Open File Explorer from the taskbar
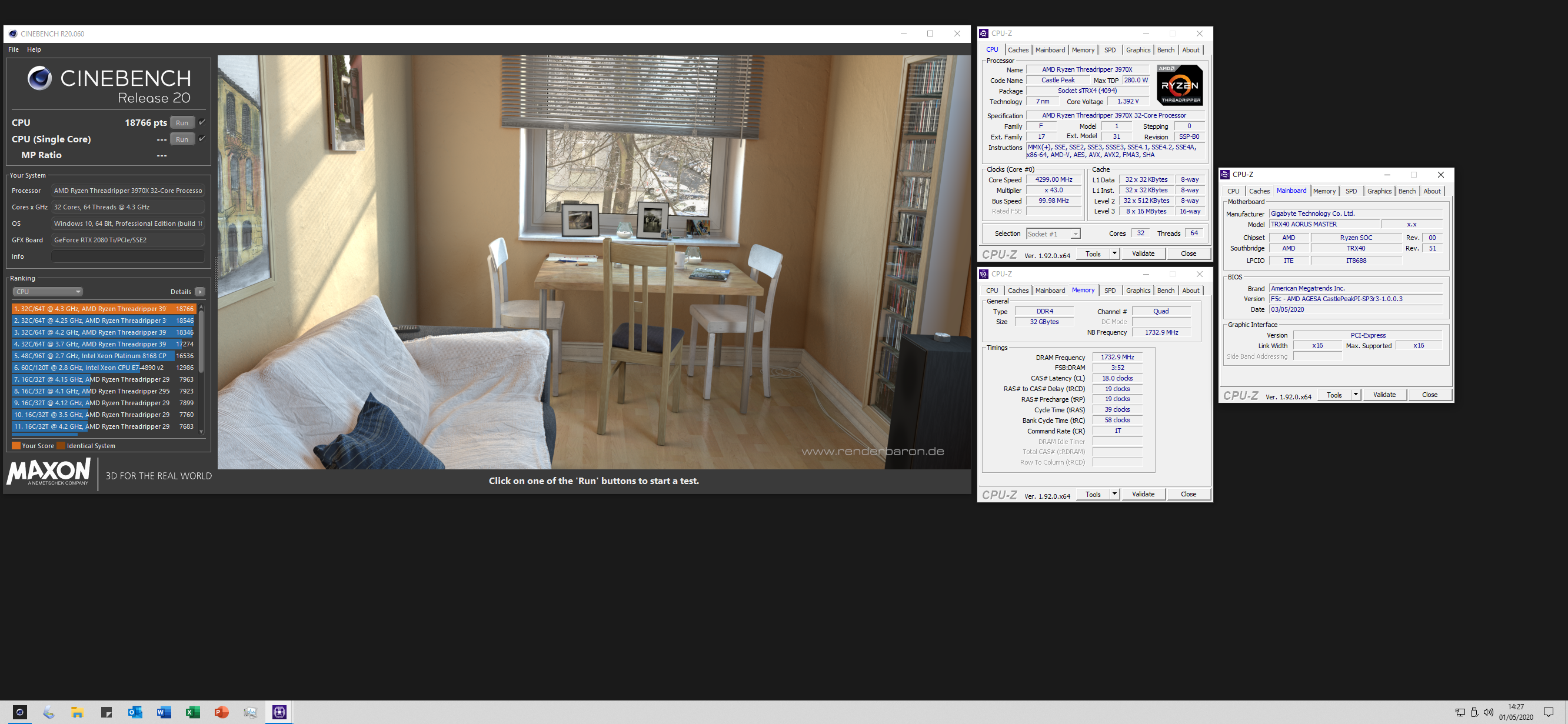 (77, 712)
